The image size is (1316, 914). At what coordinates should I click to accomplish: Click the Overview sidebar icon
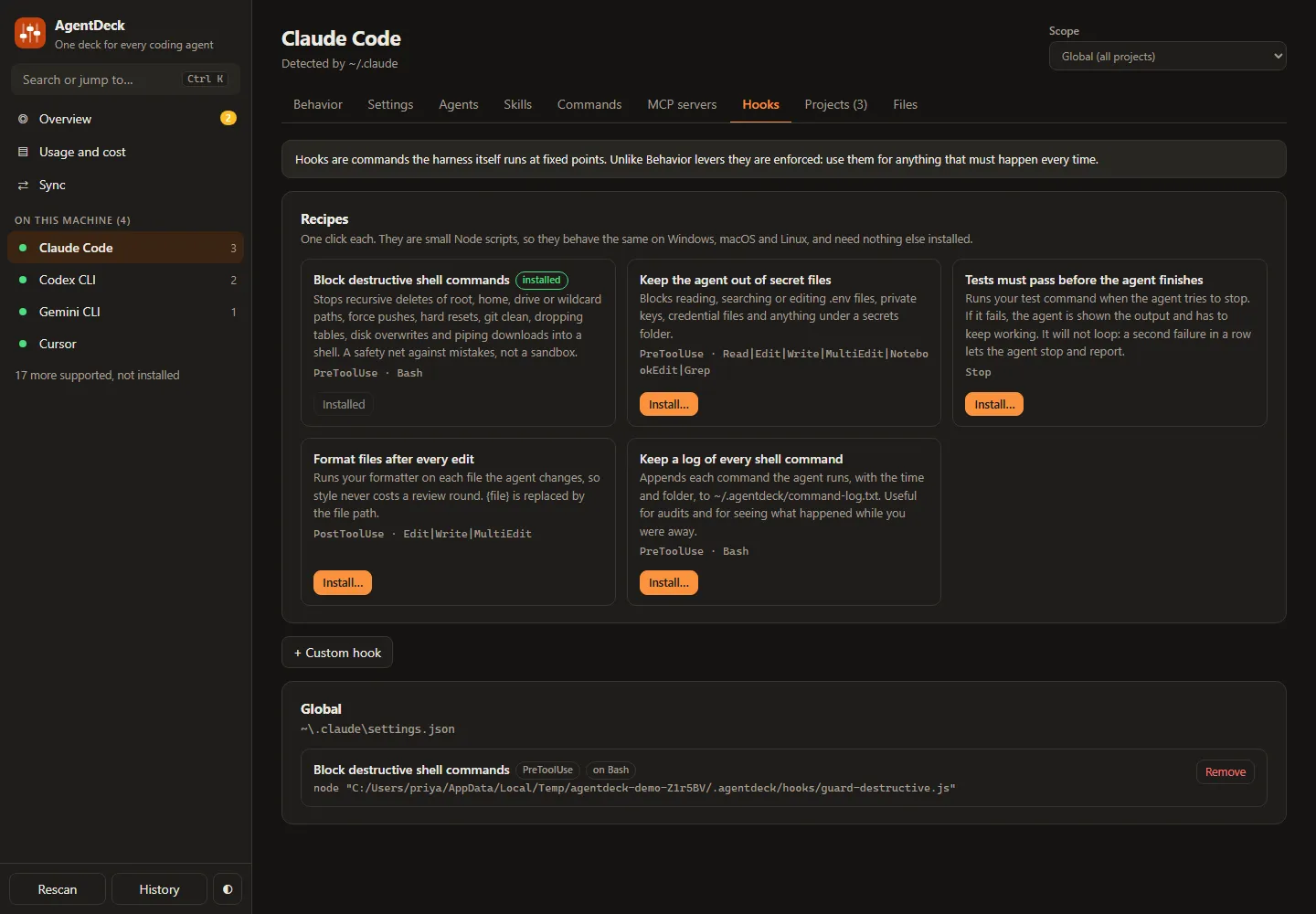coord(23,119)
